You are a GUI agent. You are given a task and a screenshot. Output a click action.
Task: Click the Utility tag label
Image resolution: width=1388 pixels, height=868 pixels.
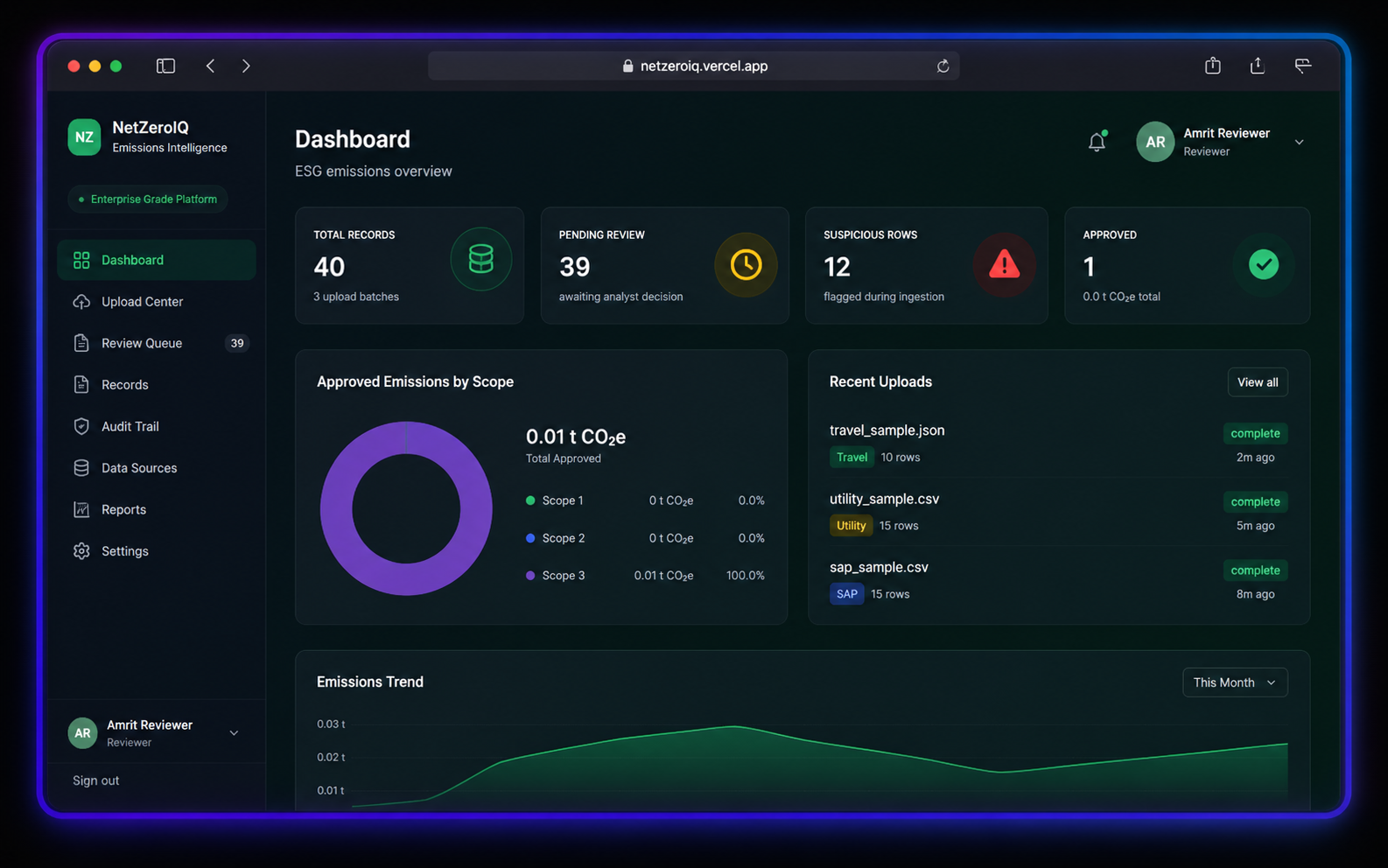pos(851,525)
